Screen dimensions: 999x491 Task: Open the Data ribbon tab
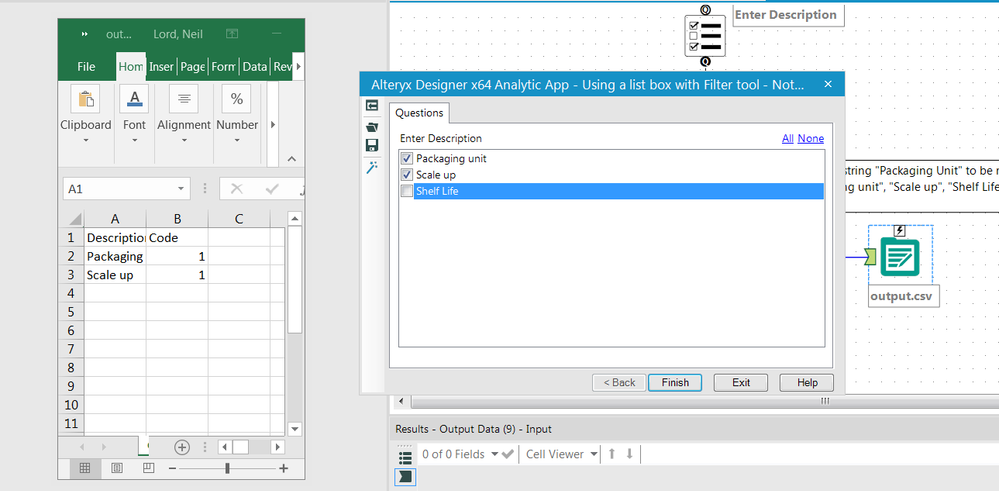click(254, 66)
